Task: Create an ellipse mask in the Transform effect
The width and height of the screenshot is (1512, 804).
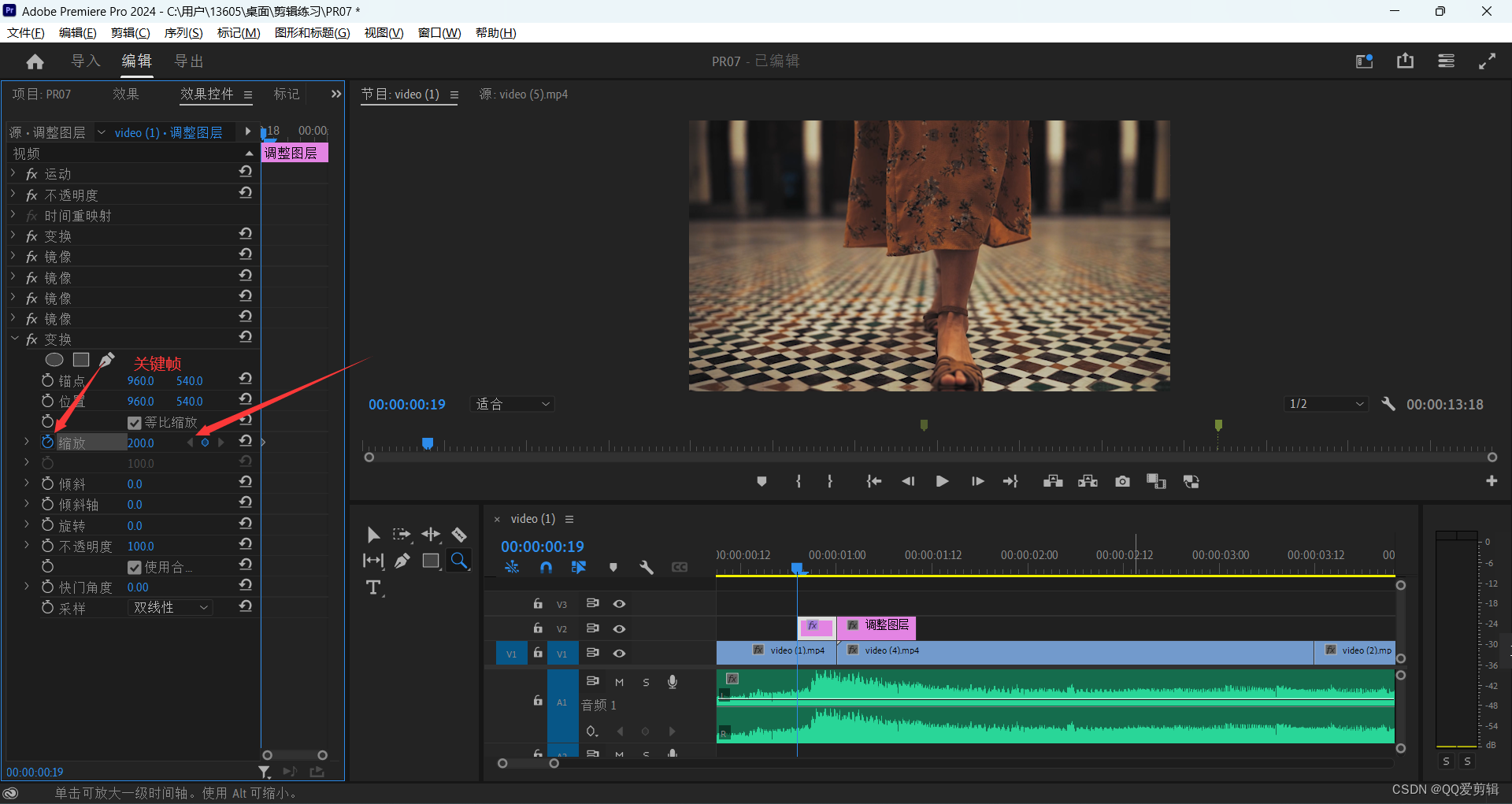Action: pos(54,360)
